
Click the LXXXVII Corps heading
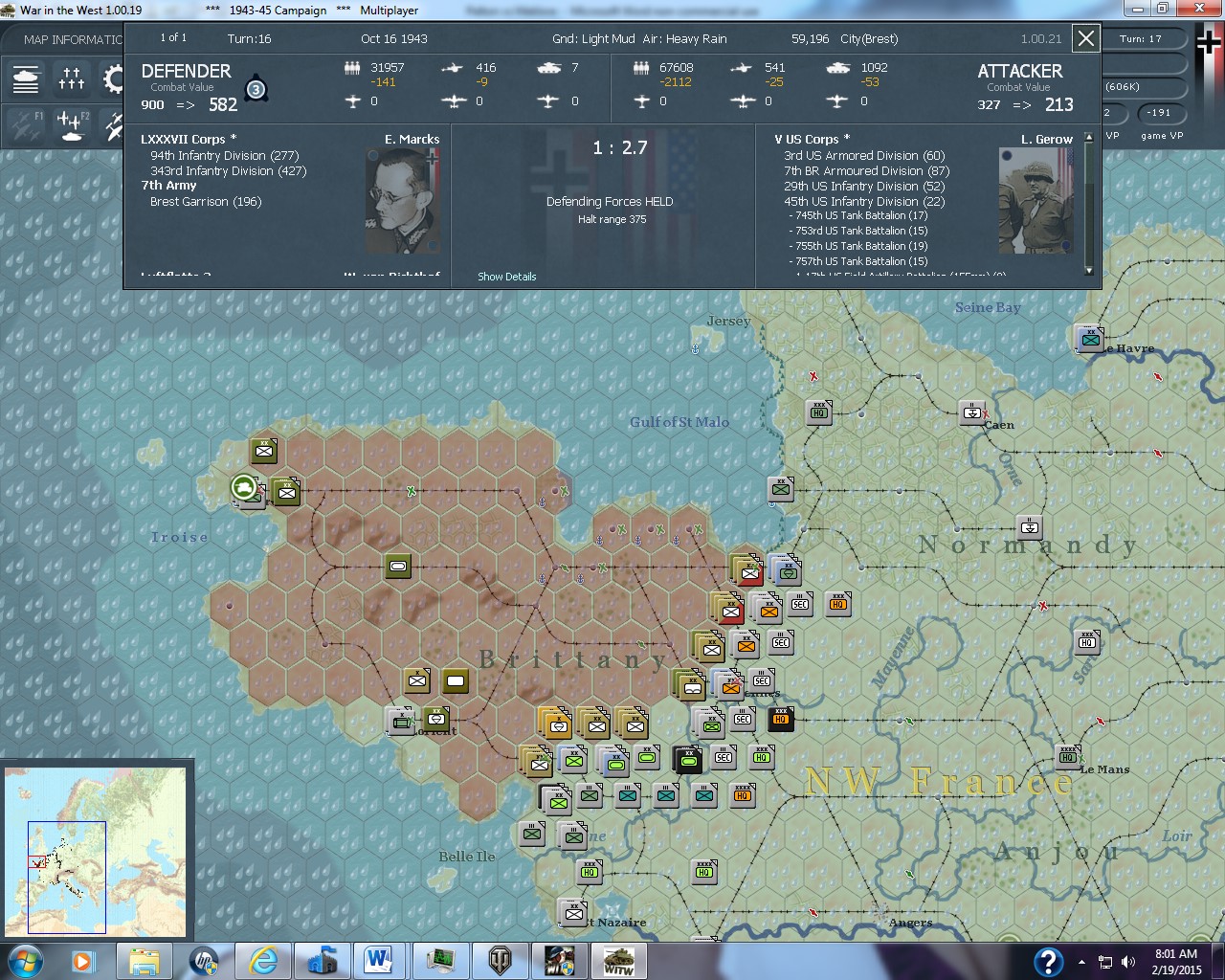189,140
